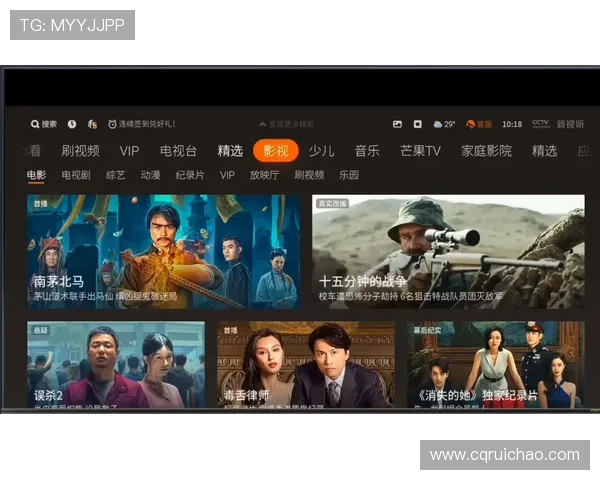Switch to the 精选 tab right of 家庭影院
The image size is (600, 480).
(545, 151)
